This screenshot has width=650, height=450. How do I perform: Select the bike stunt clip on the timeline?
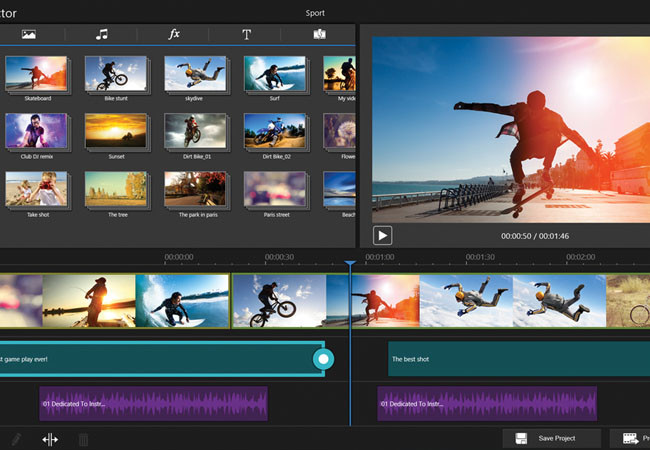(x=279, y=301)
